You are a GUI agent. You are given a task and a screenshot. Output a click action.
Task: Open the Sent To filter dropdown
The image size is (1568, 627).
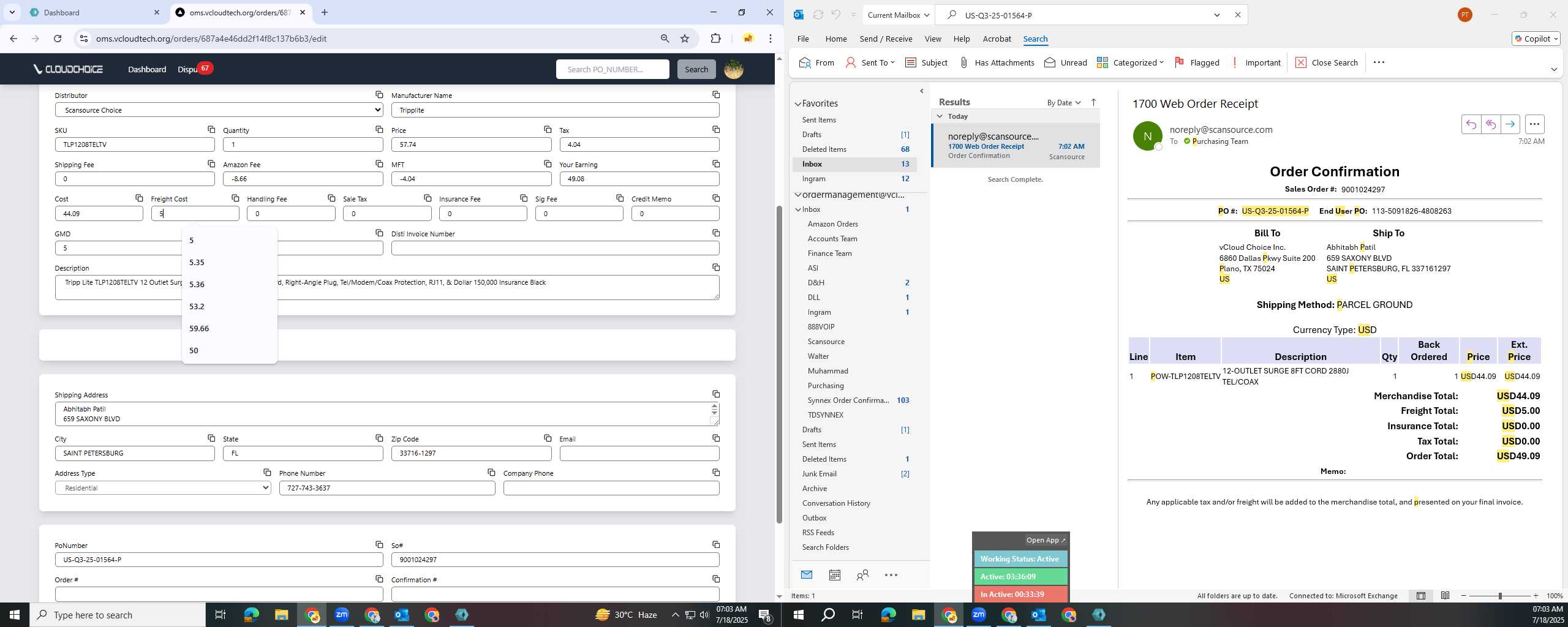point(870,62)
